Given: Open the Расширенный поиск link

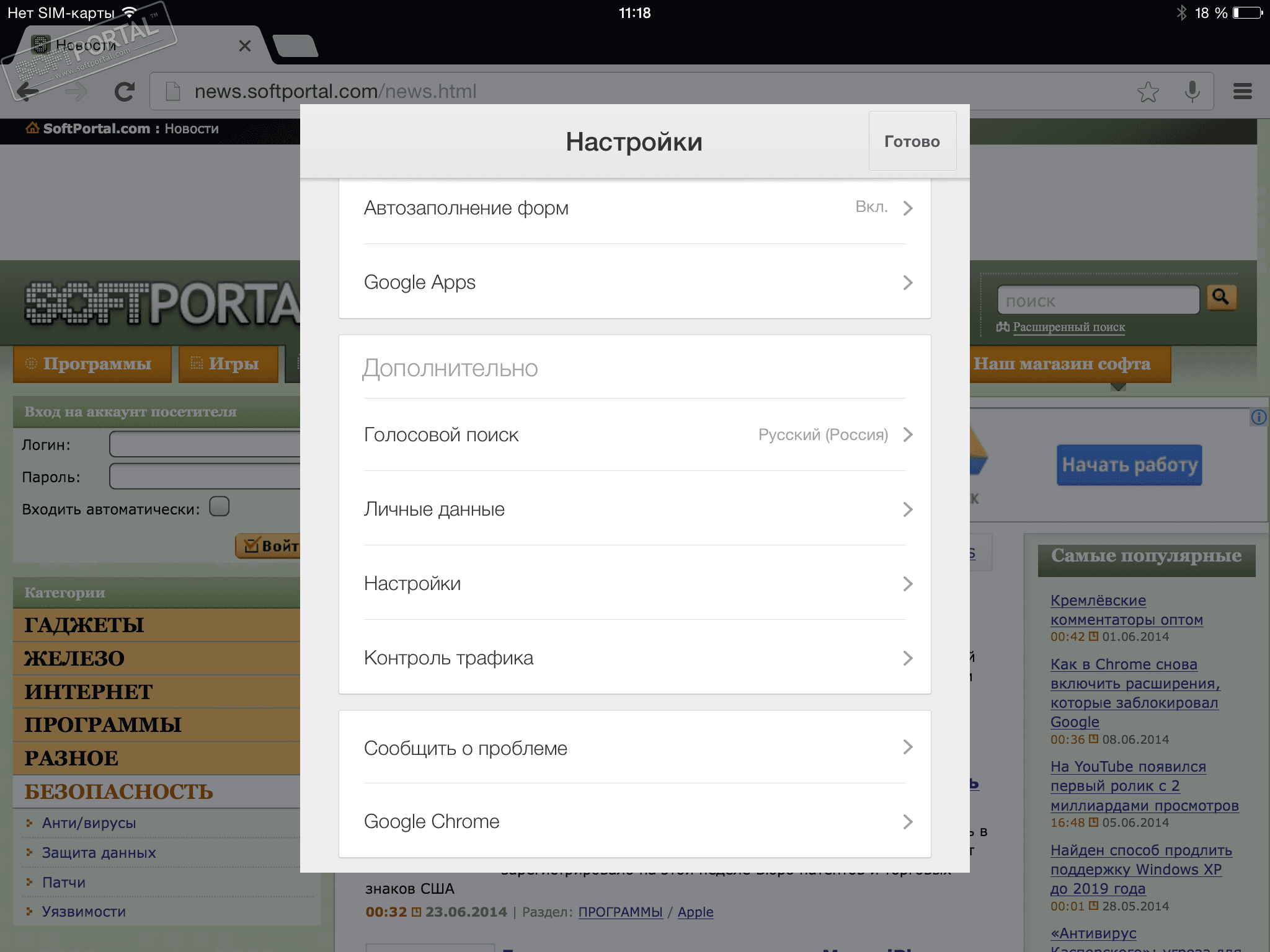Looking at the screenshot, I should click(x=1068, y=327).
